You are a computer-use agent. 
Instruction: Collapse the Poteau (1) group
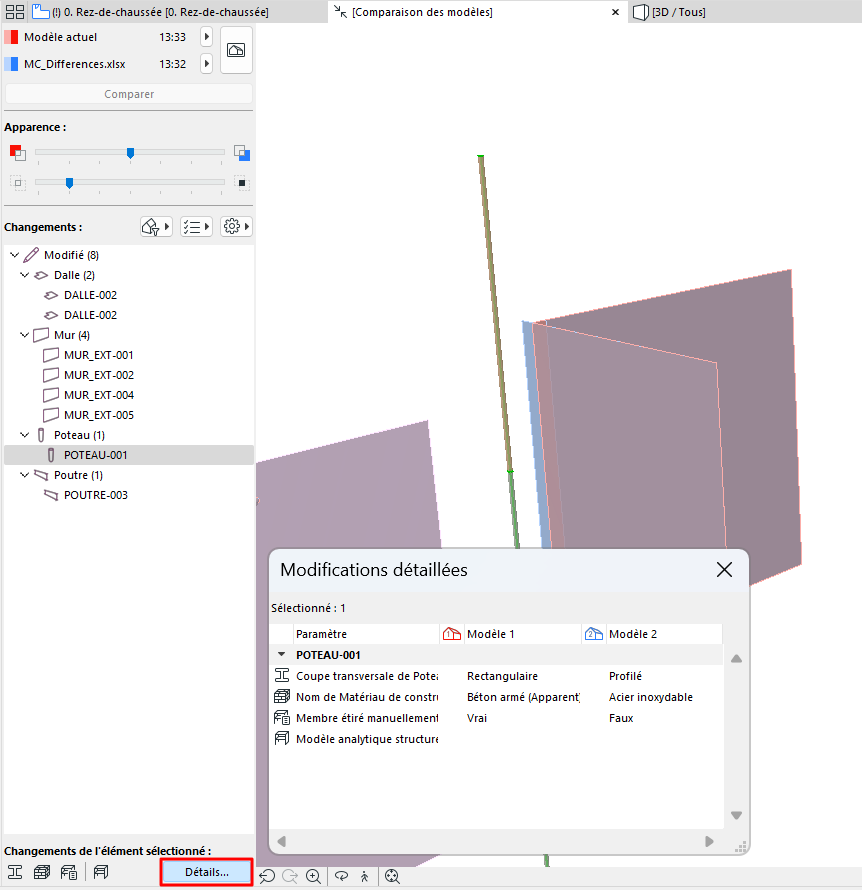(24, 435)
